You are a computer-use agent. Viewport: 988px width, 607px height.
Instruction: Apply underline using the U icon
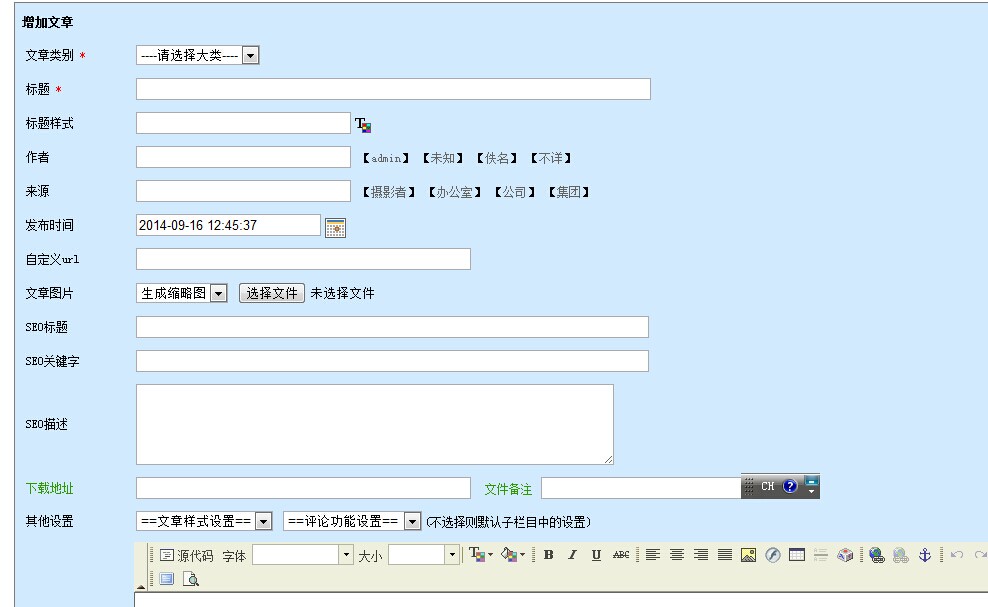[x=596, y=555]
